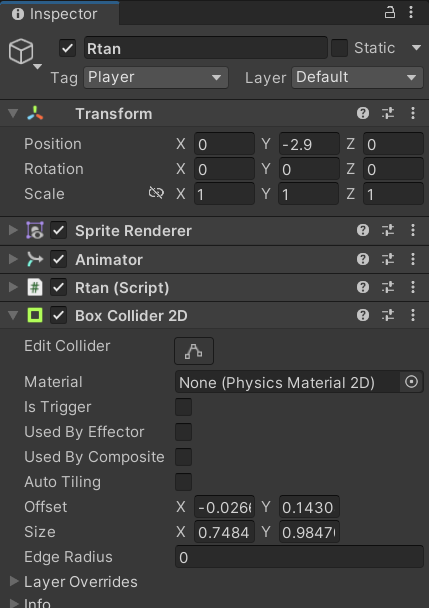429x608 pixels.
Task: Open Box Collider 2D presets icon
Action: point(388,315)
